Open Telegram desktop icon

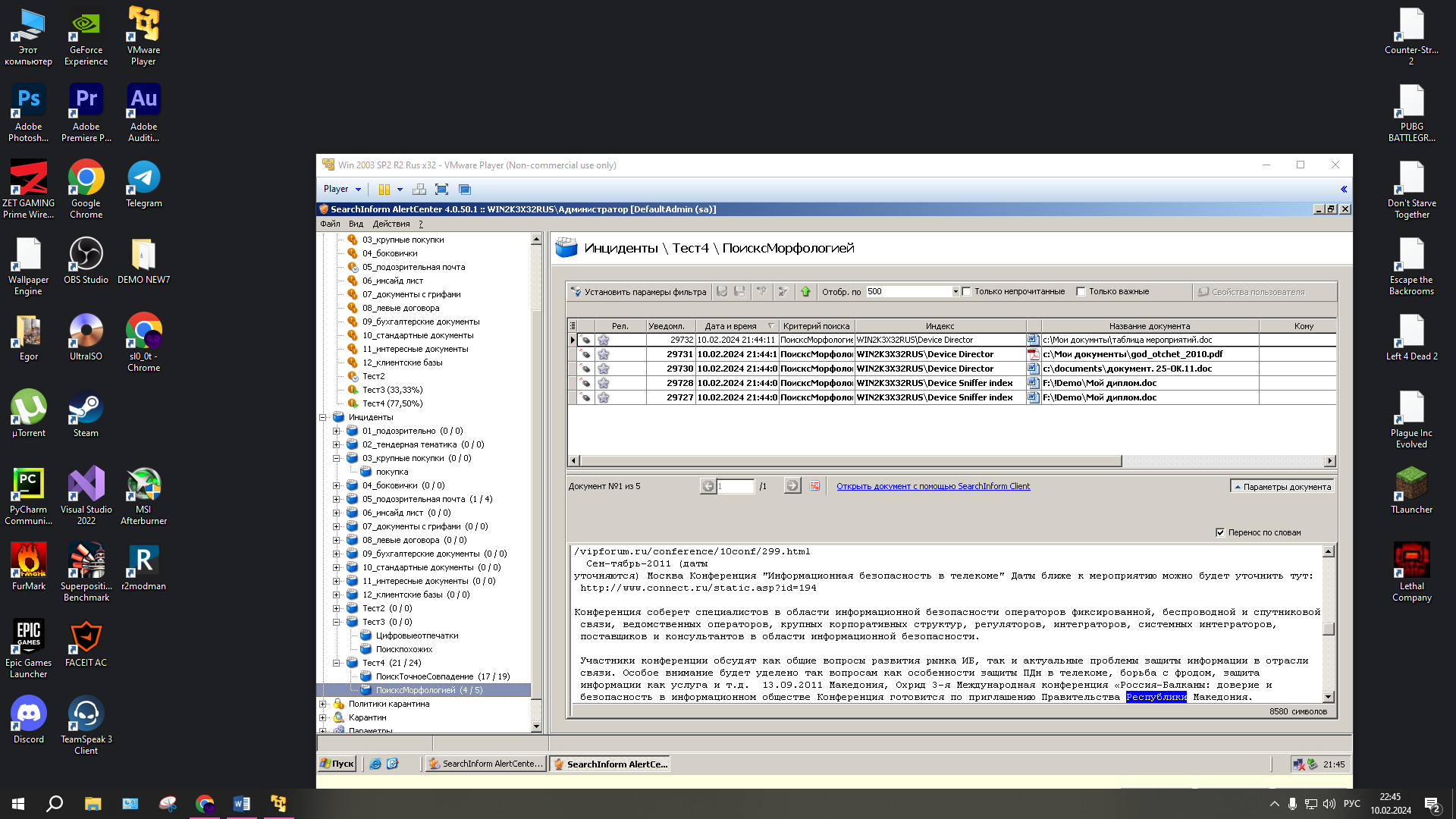[x=143, y=184]
